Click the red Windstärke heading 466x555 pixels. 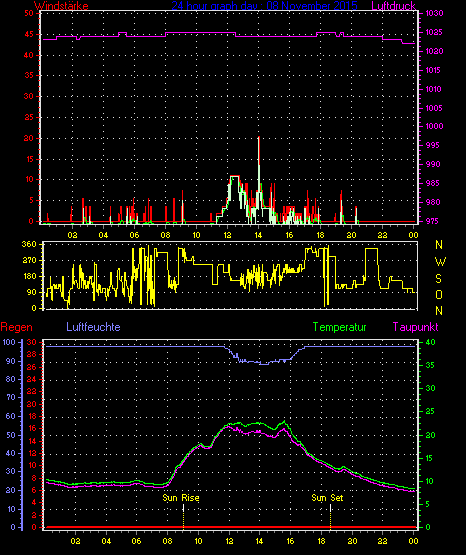(x=61, y=6)
